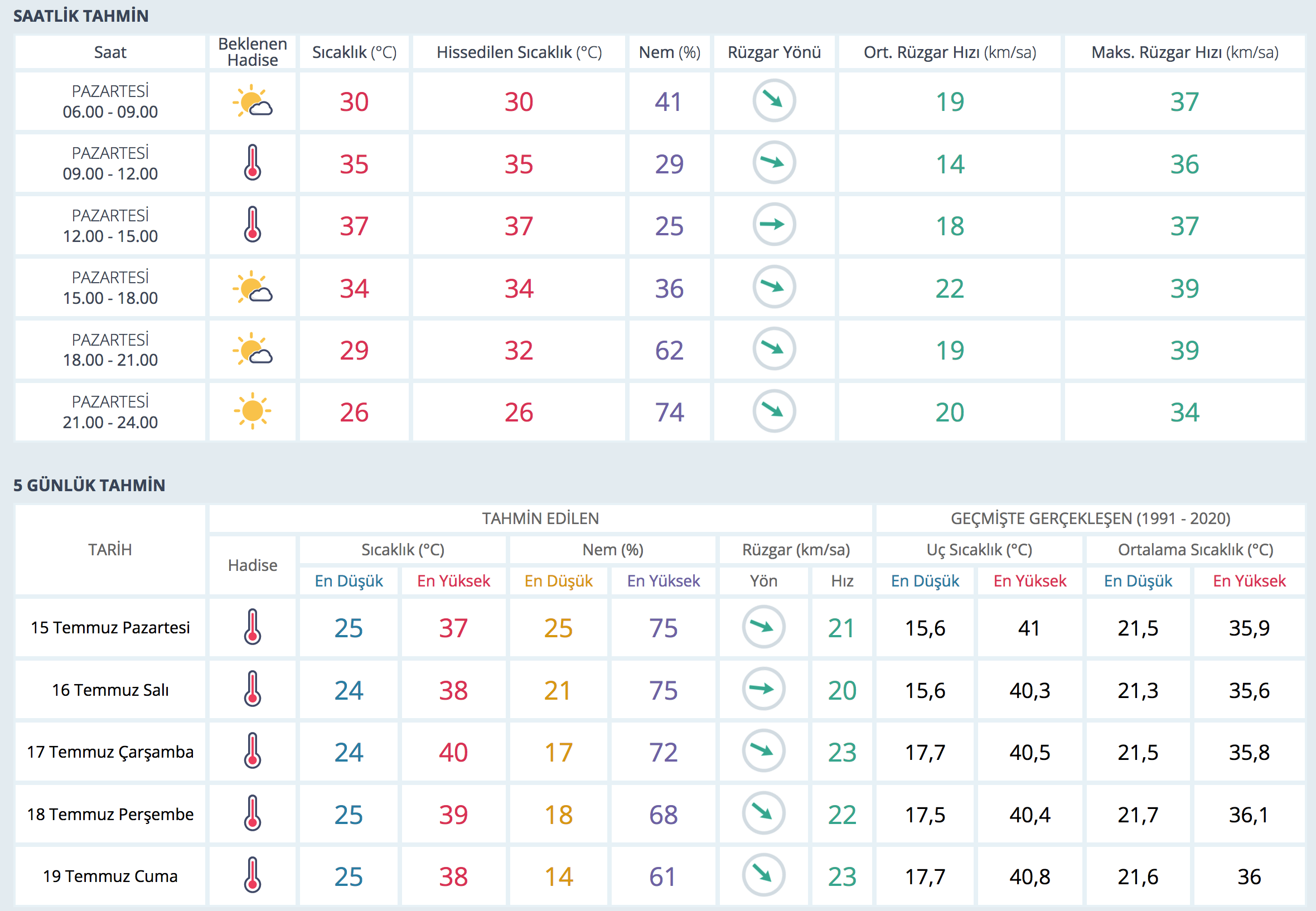Viewport: 1316px width, 911px height.
Task: Click the 18 Temmuz Perşembe date cell
Action: pyautogui.click(x=110, y=814)
